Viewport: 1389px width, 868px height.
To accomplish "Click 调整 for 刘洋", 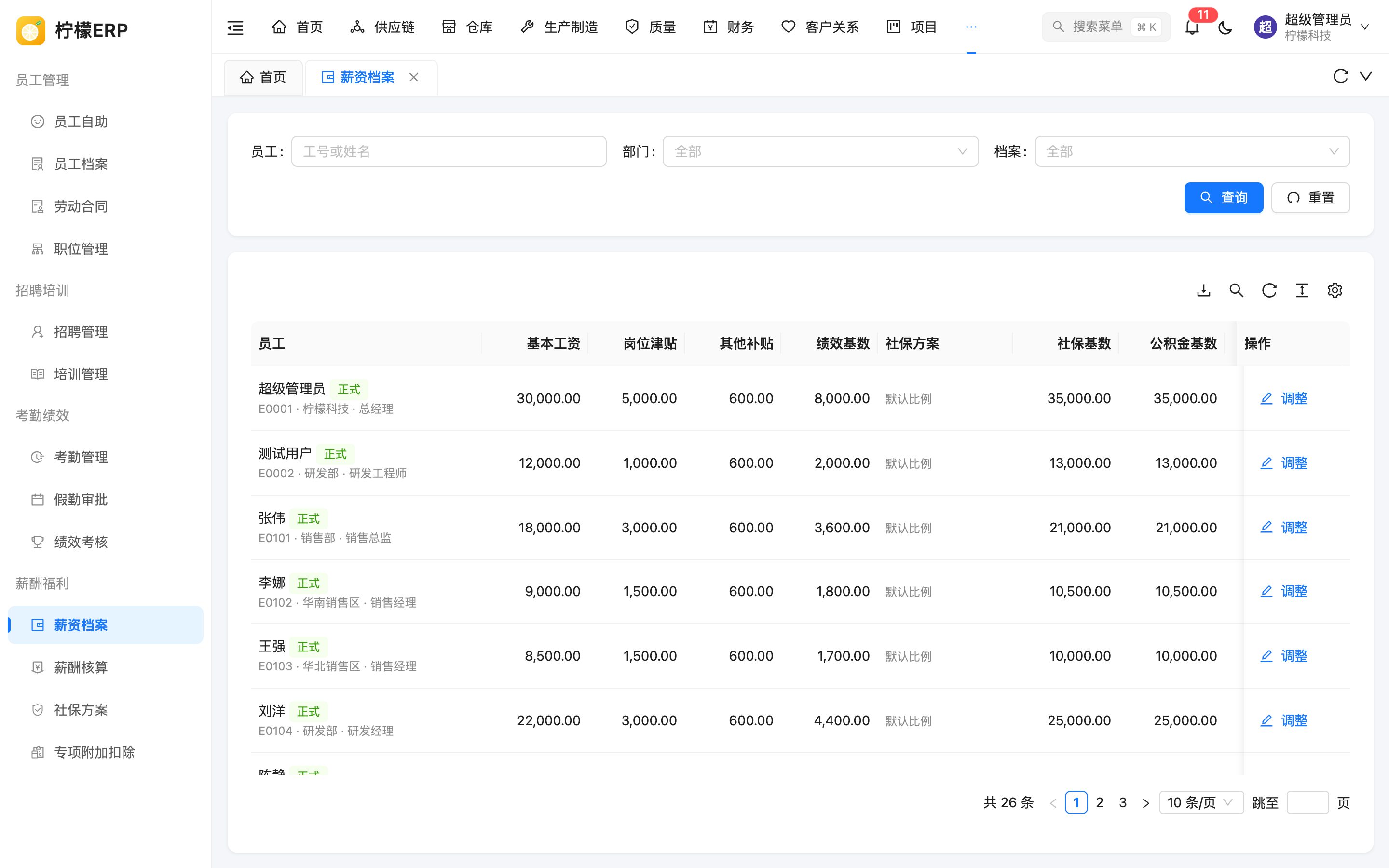I will [x=1283, y=720].
